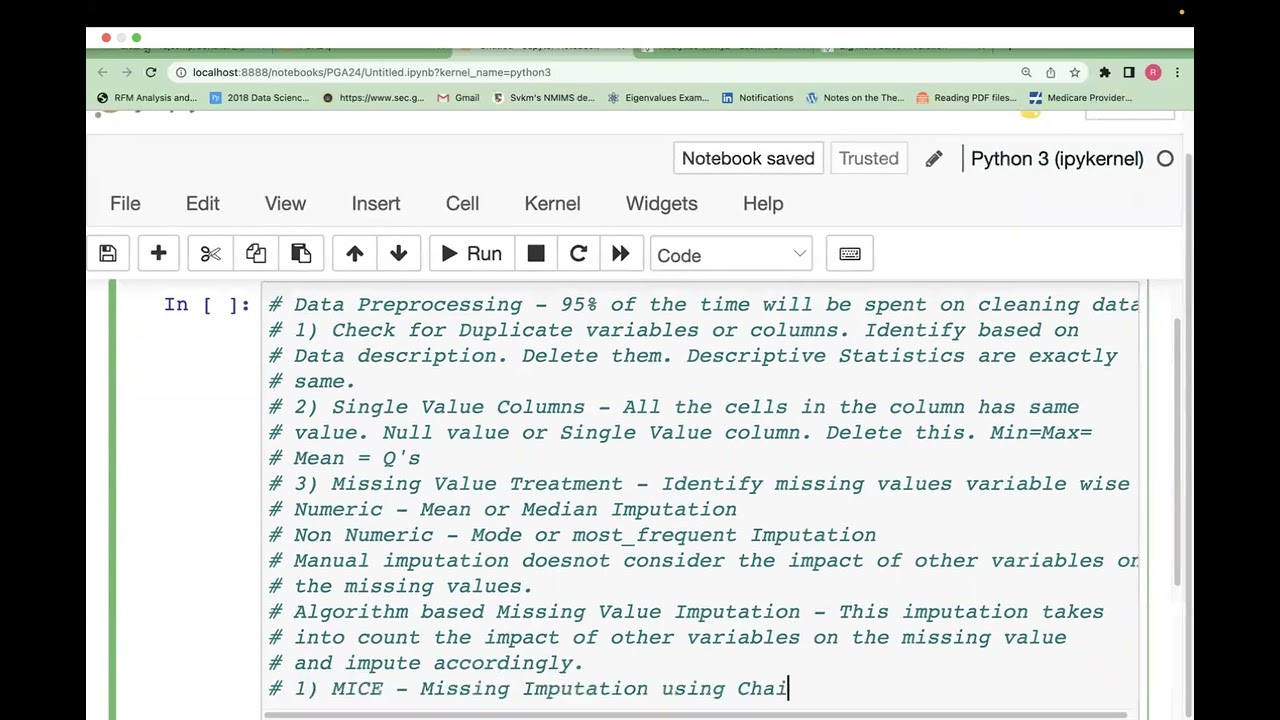Click the Trusted notebook button

tap(869, 158)
